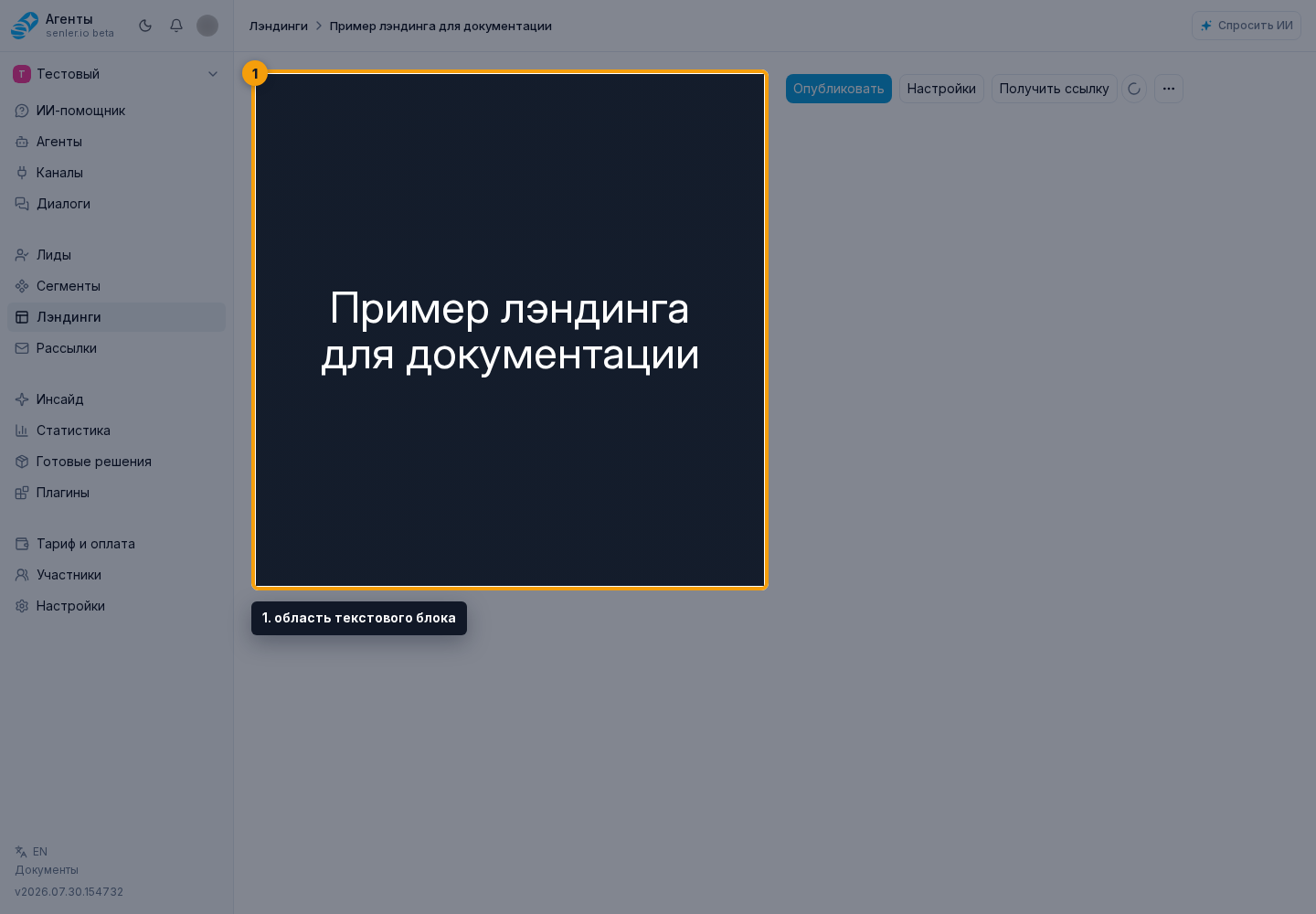The height and width of the screenshot is (914, 1316).
Task: Click the Тестовый workspace T badge
Action: pyautogui.click(x=22, y=74)
